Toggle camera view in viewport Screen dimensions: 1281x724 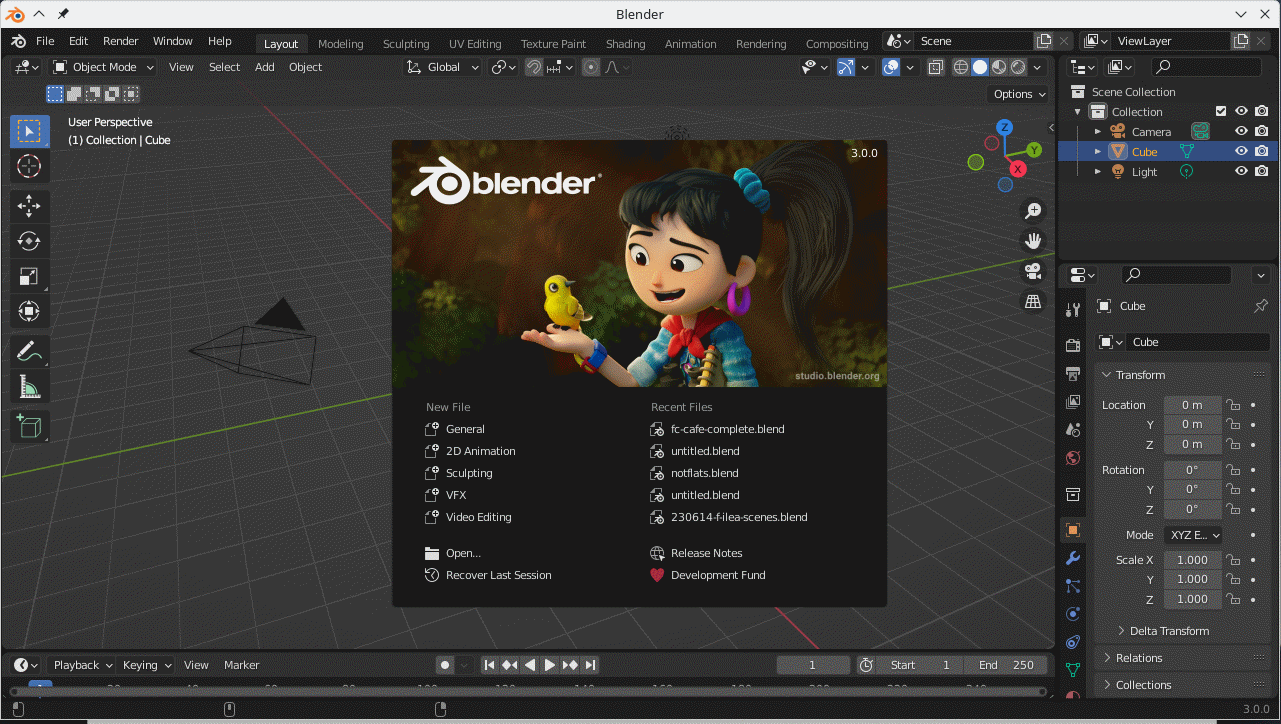(1033, 271)
